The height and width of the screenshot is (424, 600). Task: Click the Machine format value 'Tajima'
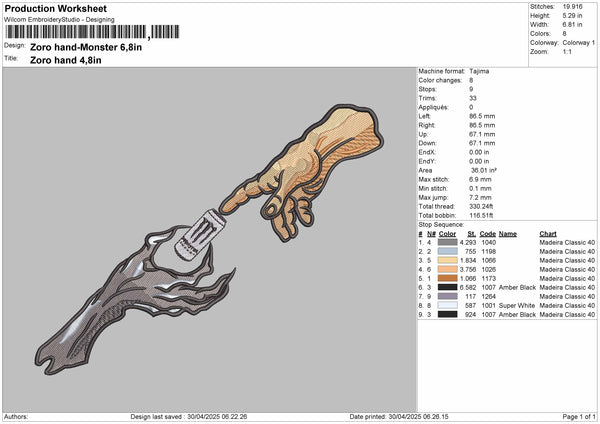pyautogui.click(x=479, y=72)
